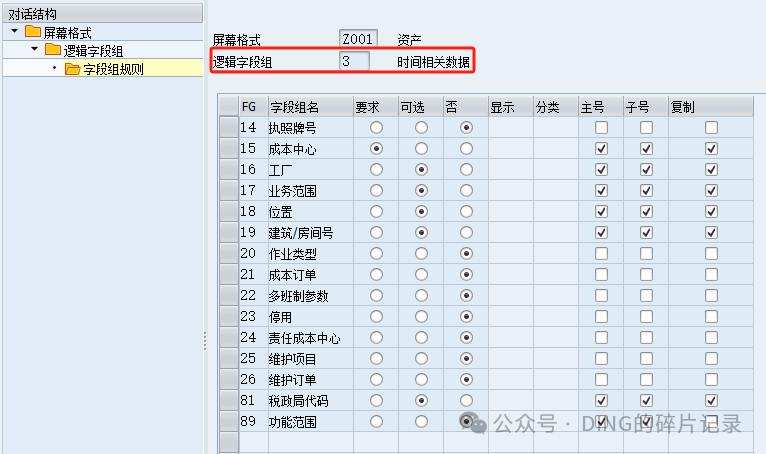This screenshot has height=454, width=766.
Task: Uncheck 子号 for 工厂
Action: pyautogui.click(x=646, y=170)
